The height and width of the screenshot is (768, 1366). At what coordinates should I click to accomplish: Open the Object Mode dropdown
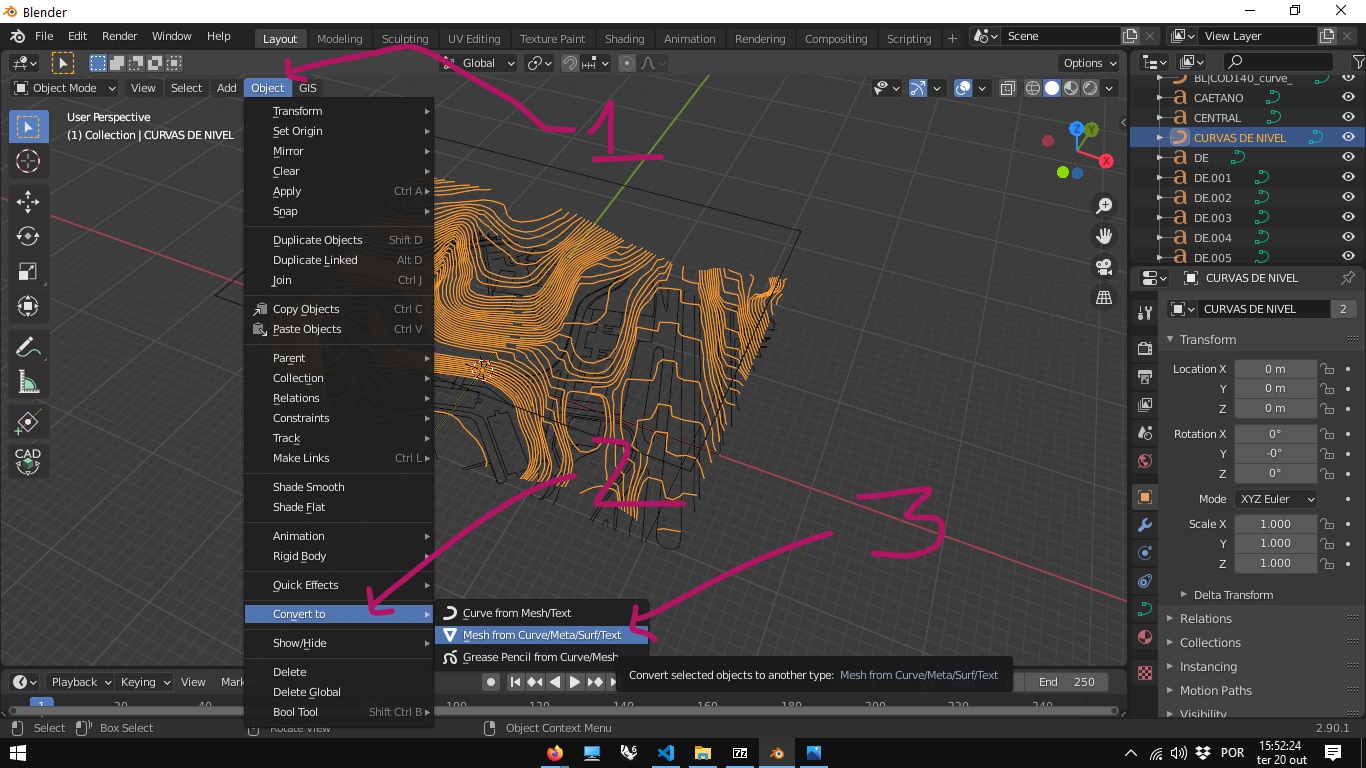click(65, 88)
